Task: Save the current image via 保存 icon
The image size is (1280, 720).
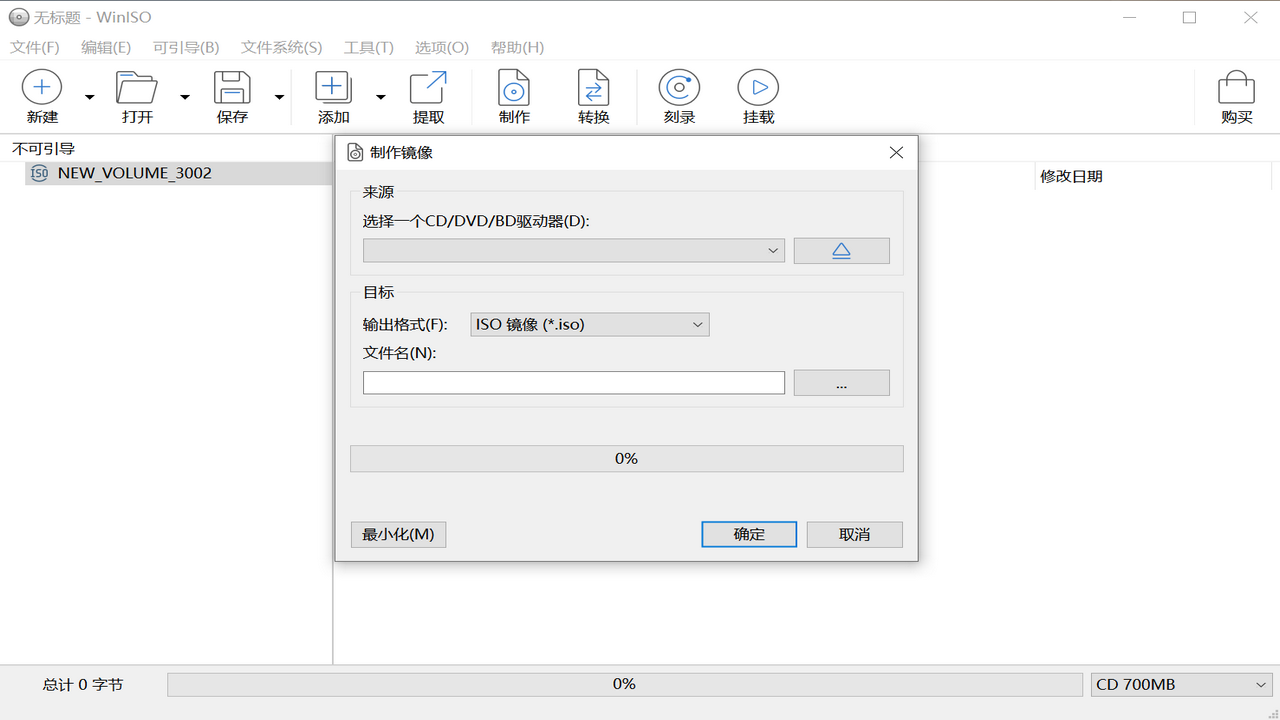Action: click(232, 95)
